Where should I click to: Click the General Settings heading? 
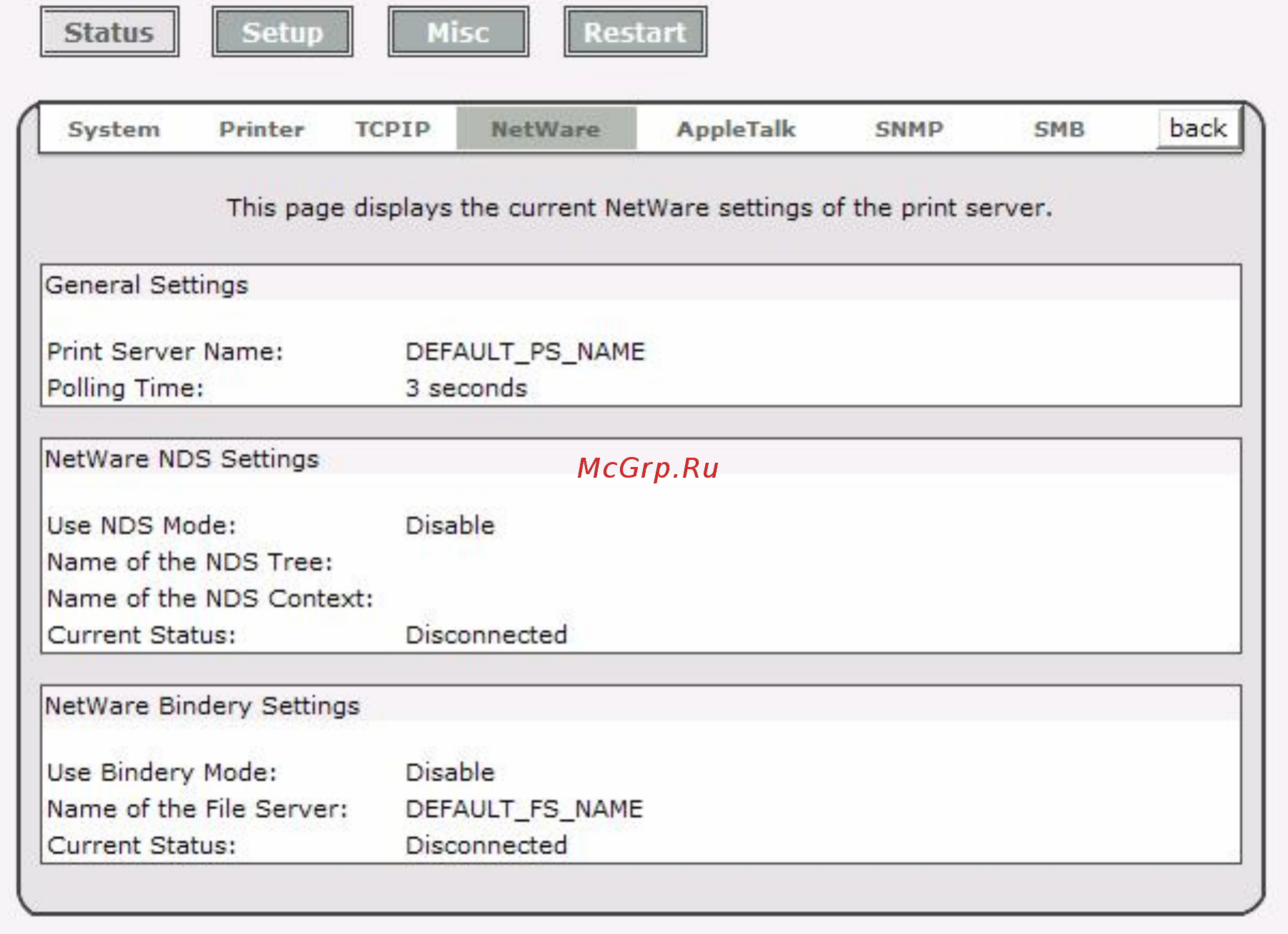(x=147, y=285)
